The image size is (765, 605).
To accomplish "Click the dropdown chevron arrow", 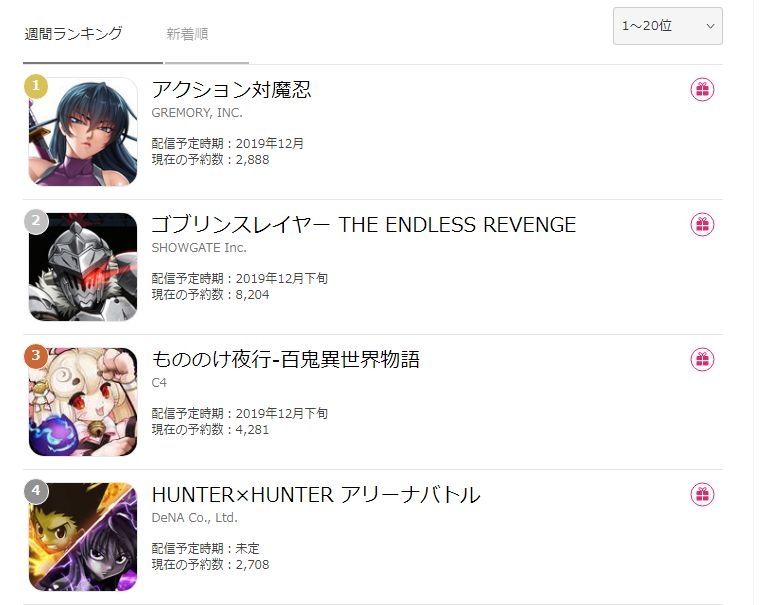I will coord(710,26).
